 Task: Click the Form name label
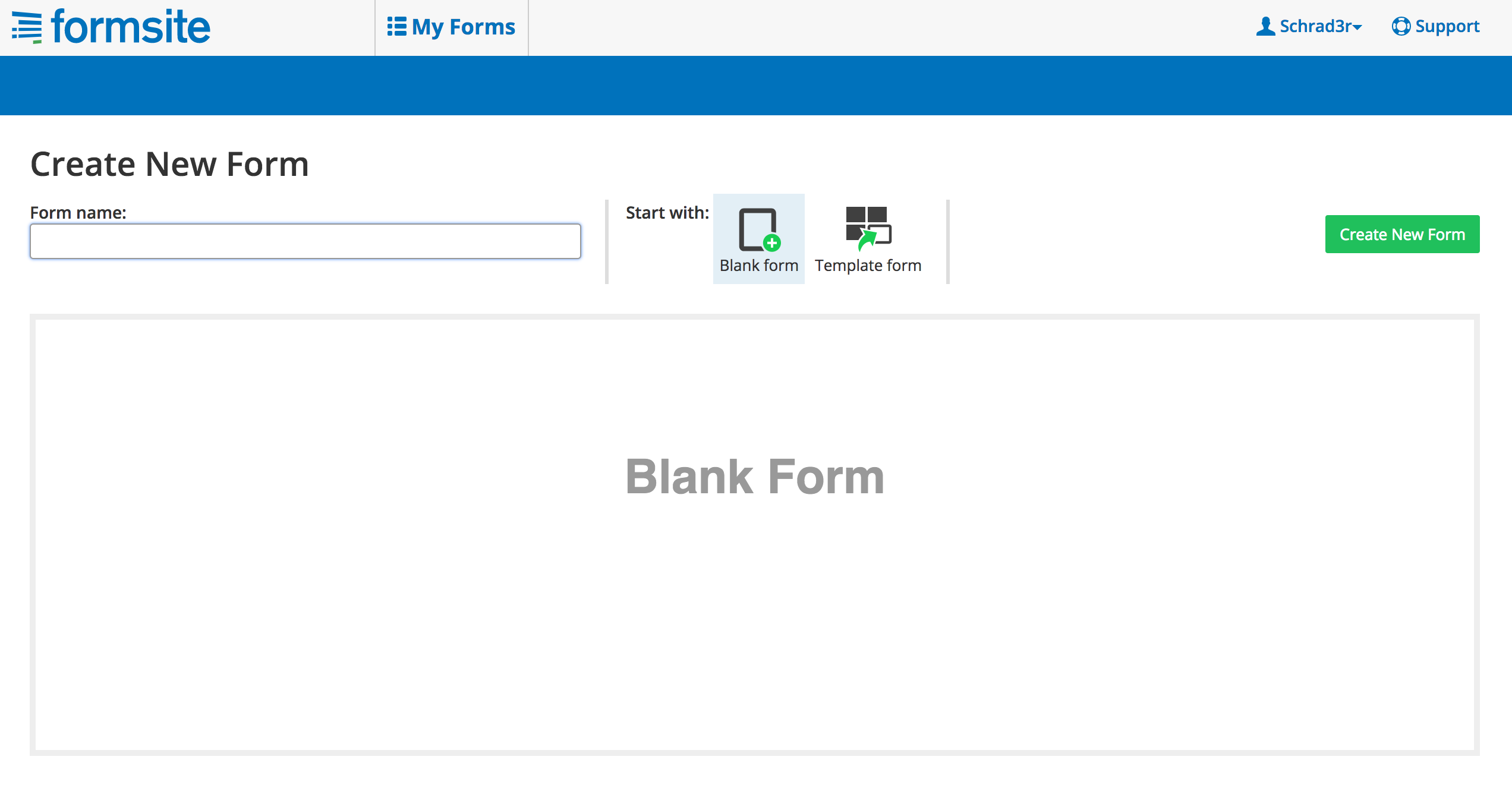(78, 213)
